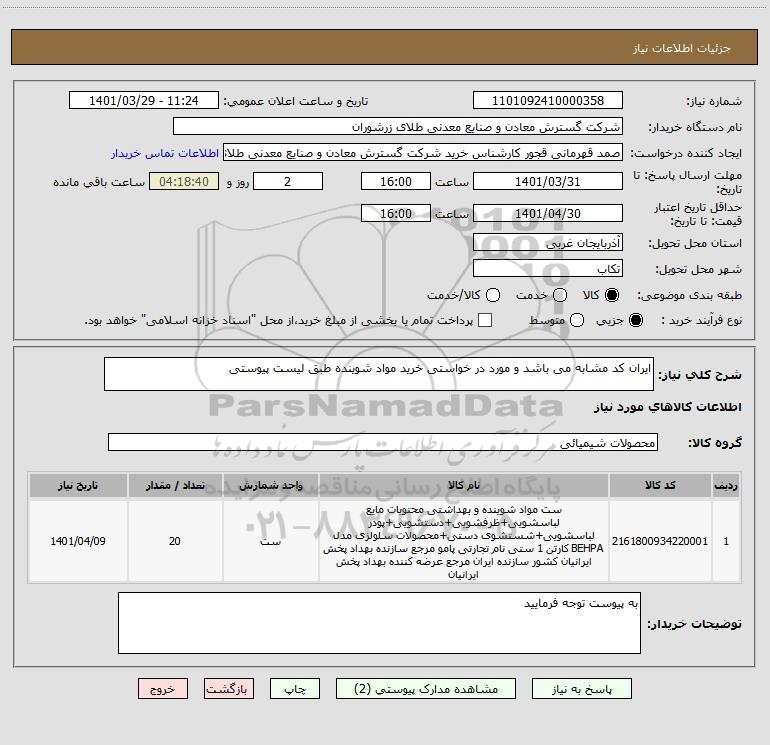This screenshot has height=745, width=770.
Task: Click the response deadline date 1401/03/31
Action: click(548, 181)
